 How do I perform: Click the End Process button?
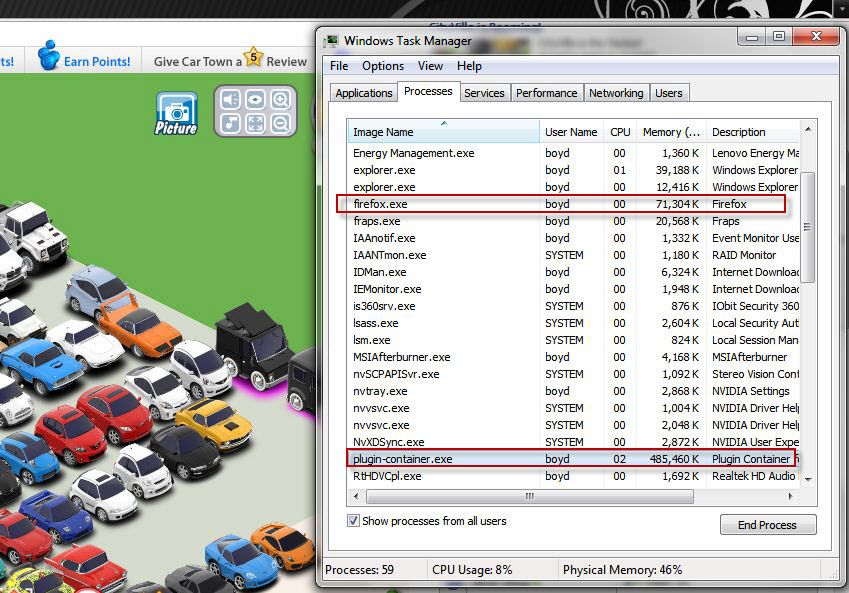(768, 525)
